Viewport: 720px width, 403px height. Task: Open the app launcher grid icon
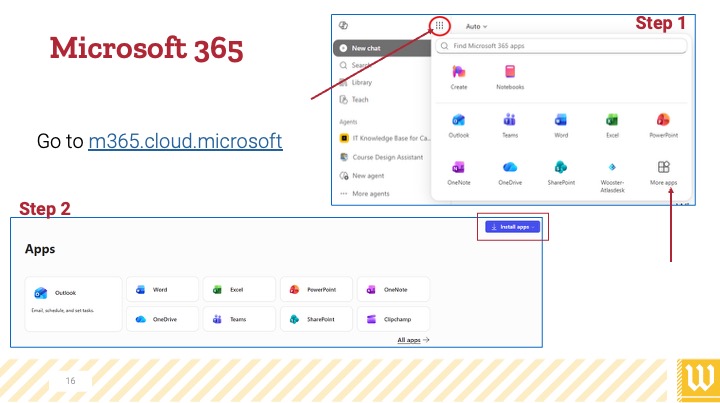click(439, 26)
